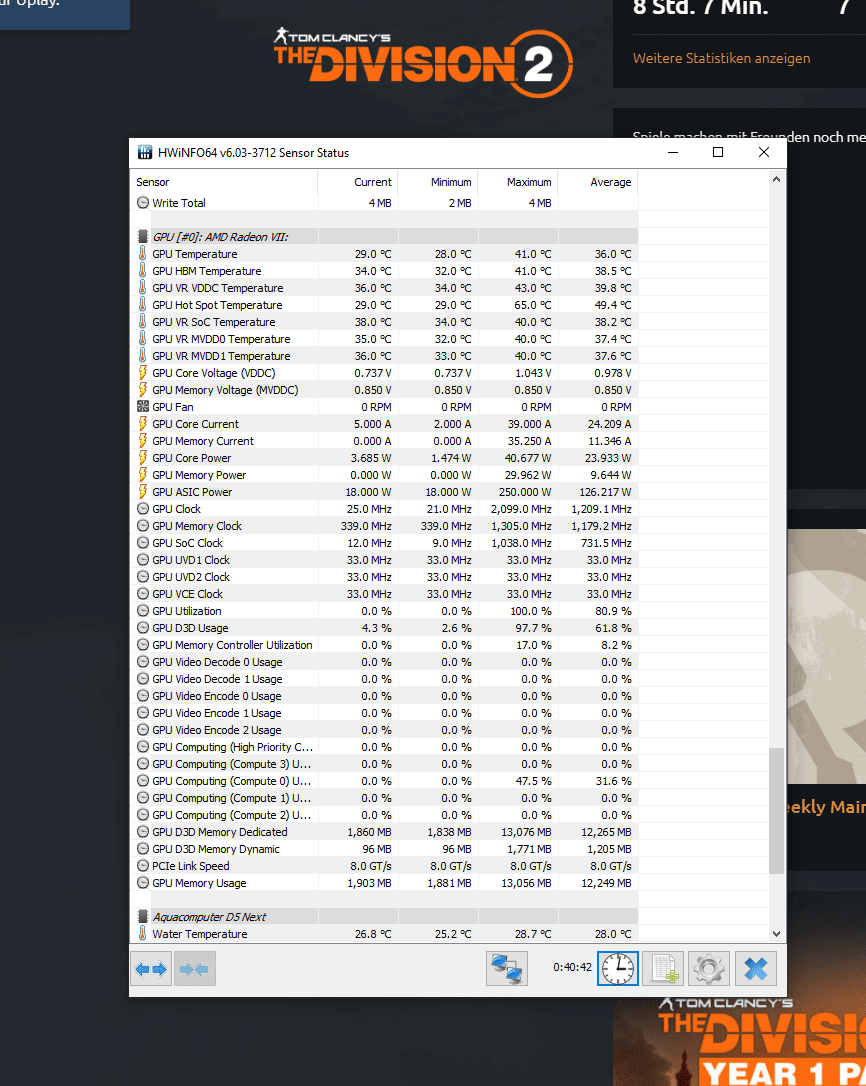The height and width of the screenshot is (1086, 866).
Task: Minimize the HWiNFO64 Sensor Status window
Action: tap(673, 152)
